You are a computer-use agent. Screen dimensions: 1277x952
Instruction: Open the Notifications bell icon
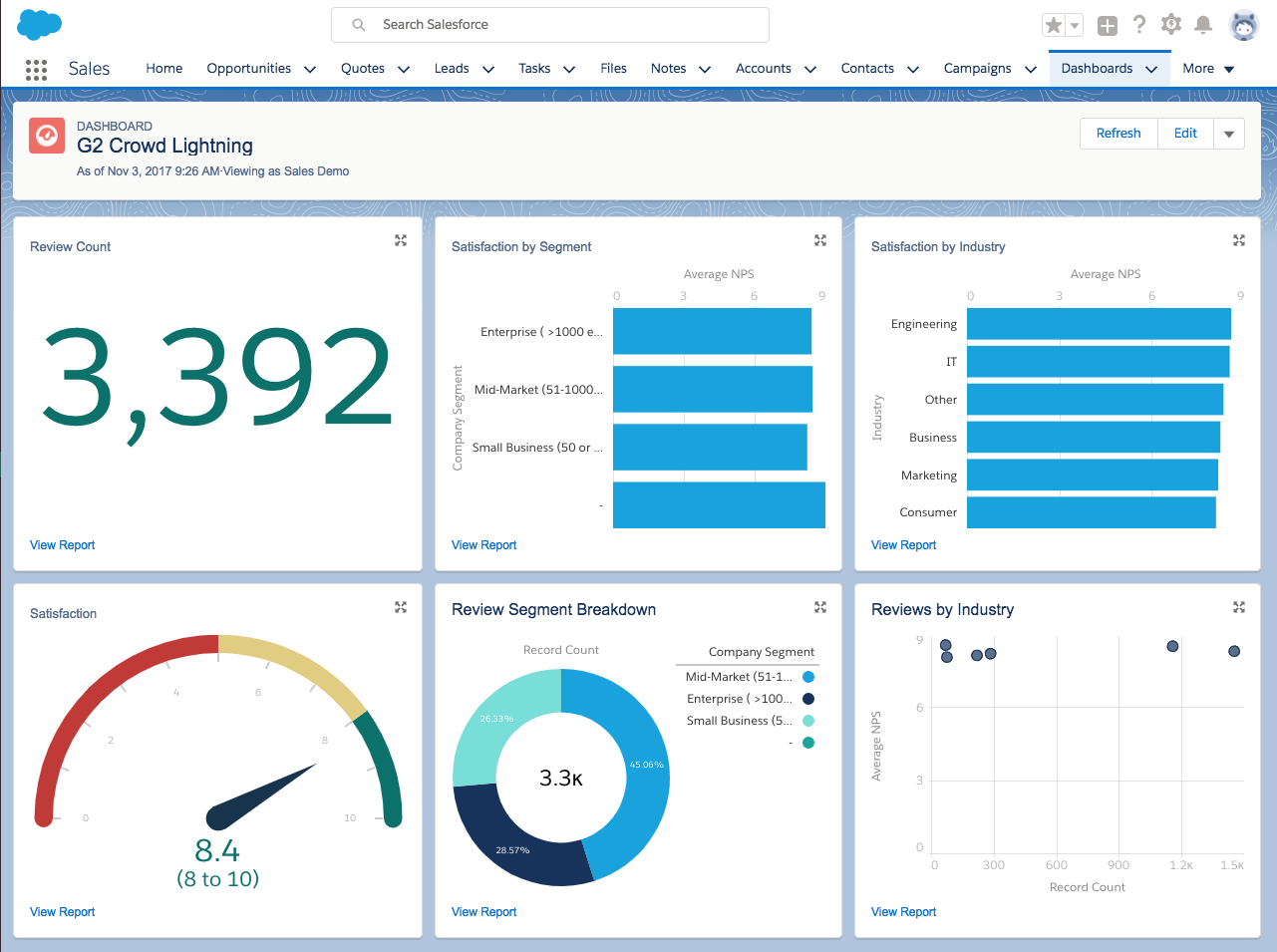click(x=1203, y=25)
